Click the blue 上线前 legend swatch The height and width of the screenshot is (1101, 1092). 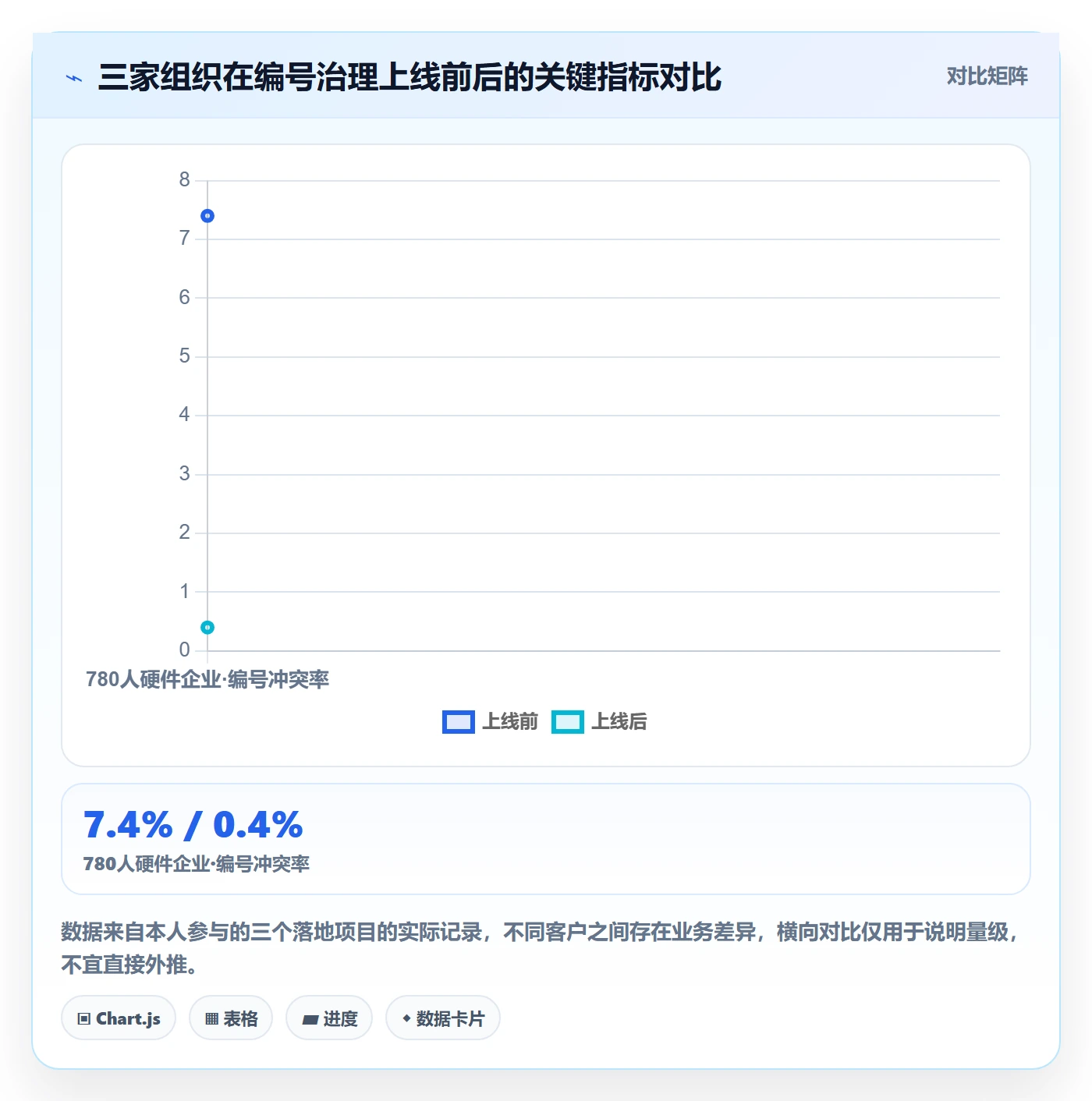[458, 722]
